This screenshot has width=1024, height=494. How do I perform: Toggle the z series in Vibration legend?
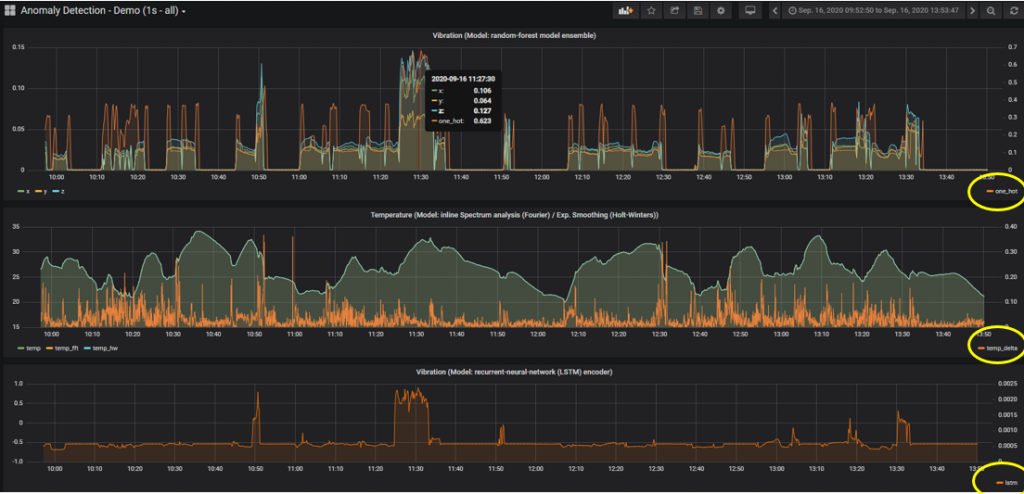[x=61, y=190]
